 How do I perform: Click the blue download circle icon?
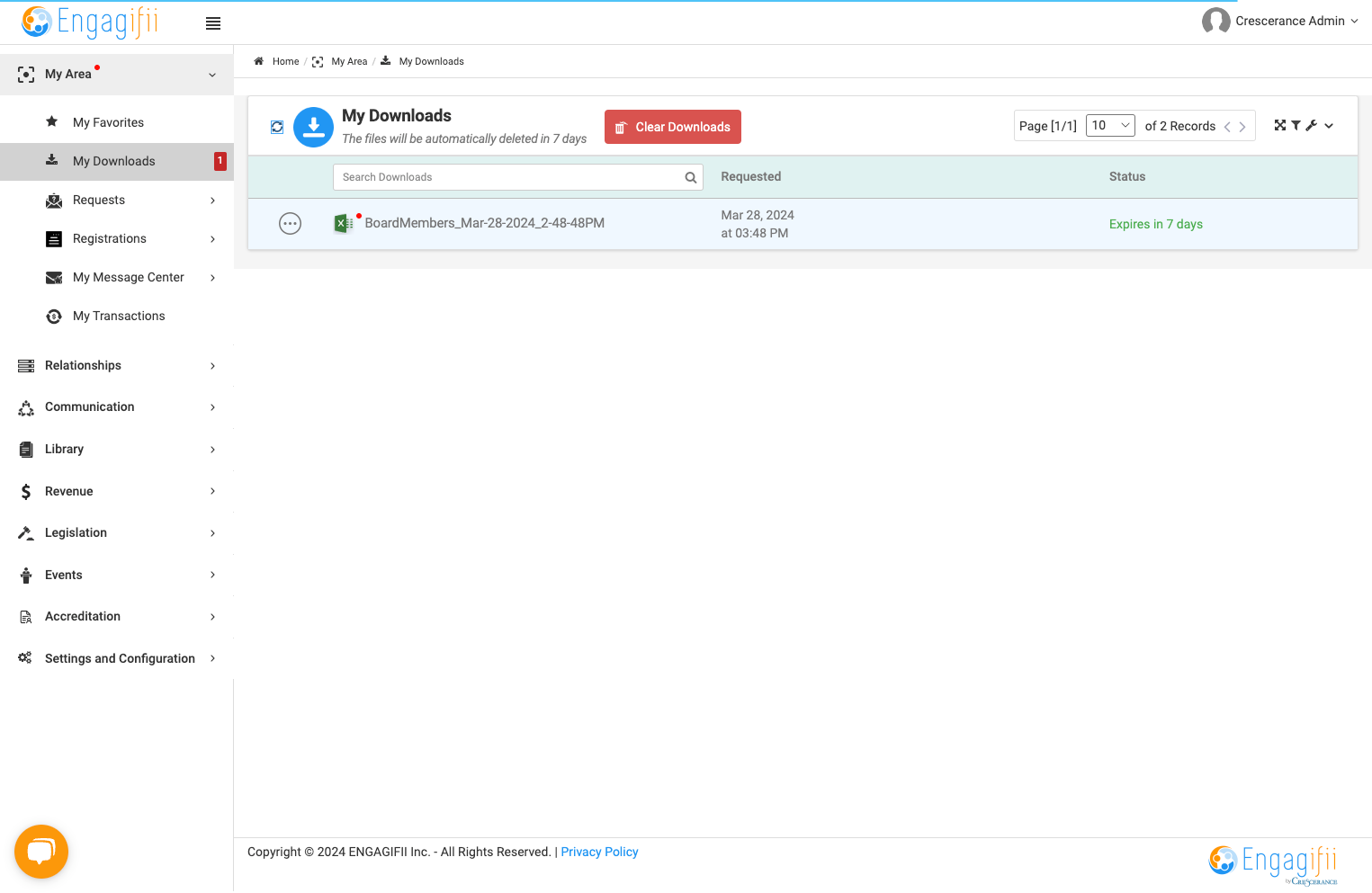coord(313,127)
